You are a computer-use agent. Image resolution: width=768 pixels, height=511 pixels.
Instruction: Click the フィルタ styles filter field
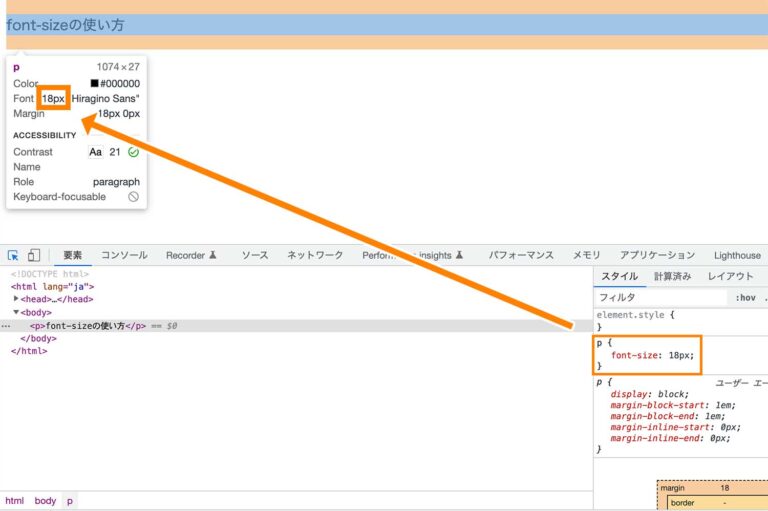pyautogui.click(x=660, y=297)
